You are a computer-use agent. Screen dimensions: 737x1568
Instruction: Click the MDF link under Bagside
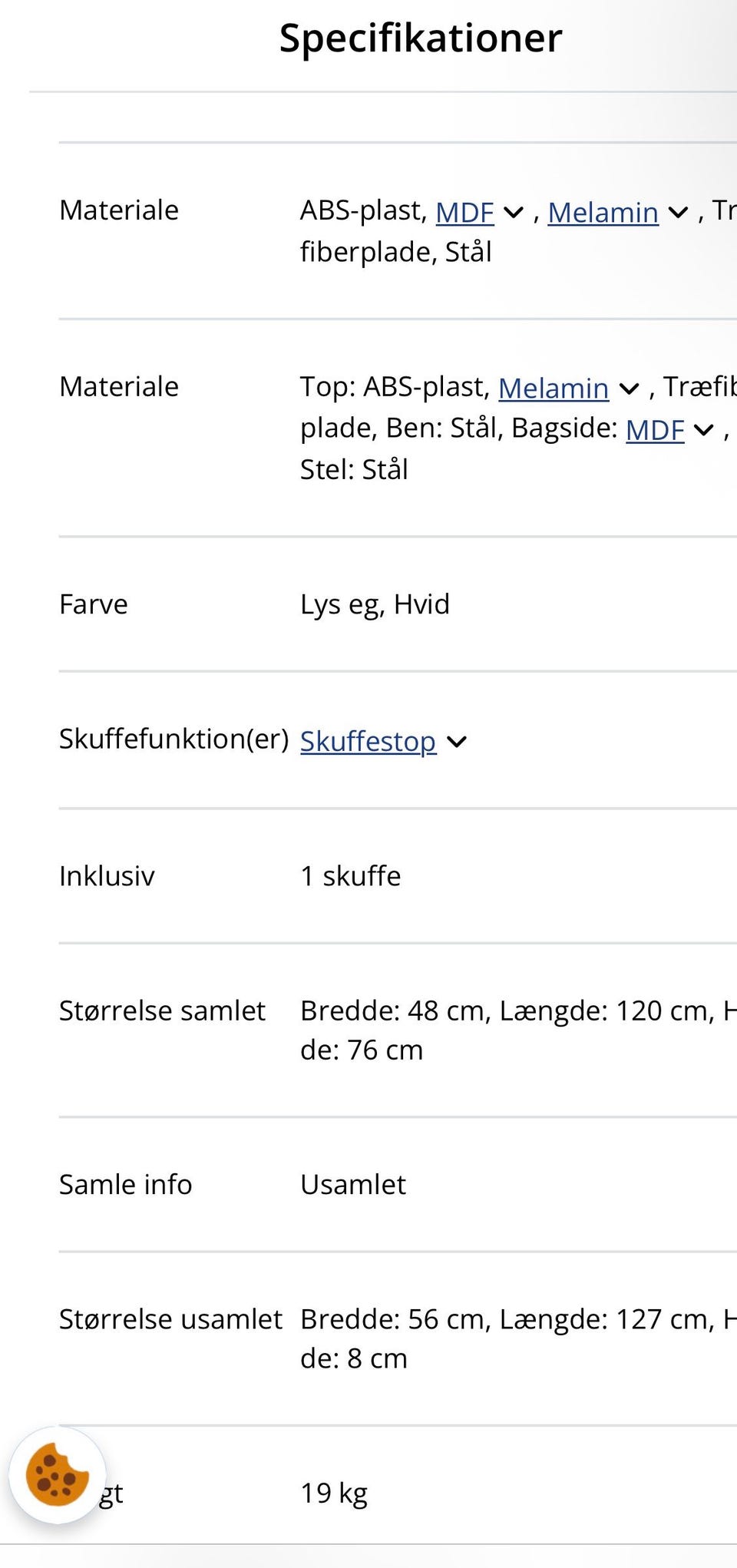click(656, 431)
